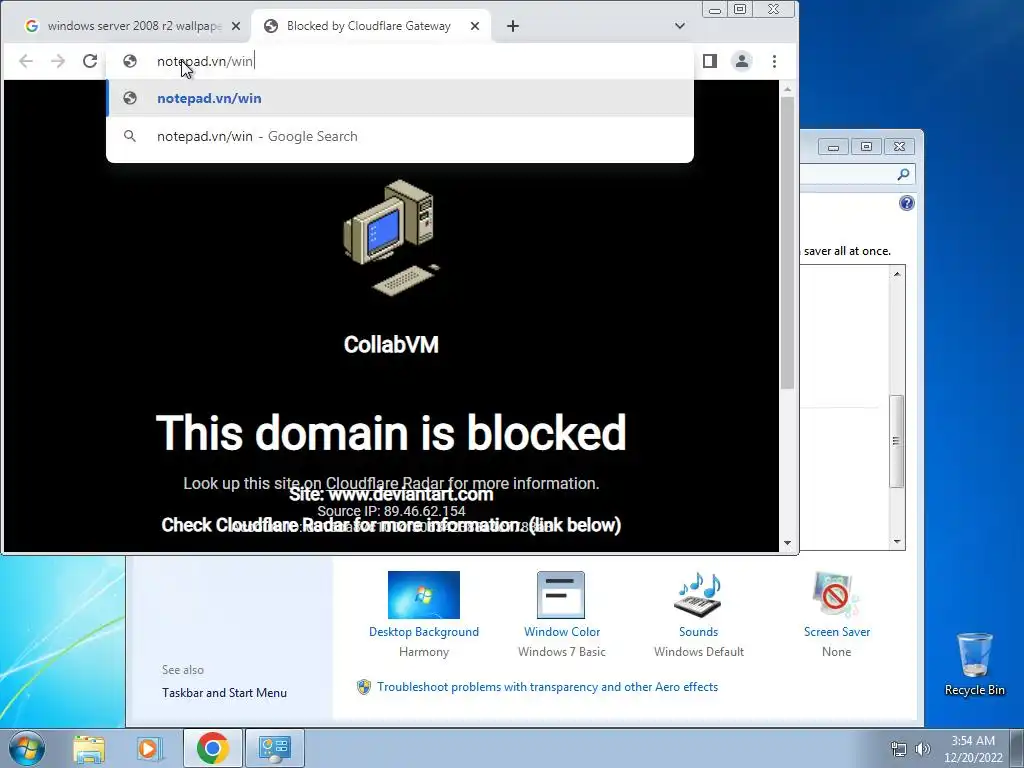The width and height of the screenshot is (1024, 768).
Task: Click the CollabVM computer logo image
Action: [391, 238]
